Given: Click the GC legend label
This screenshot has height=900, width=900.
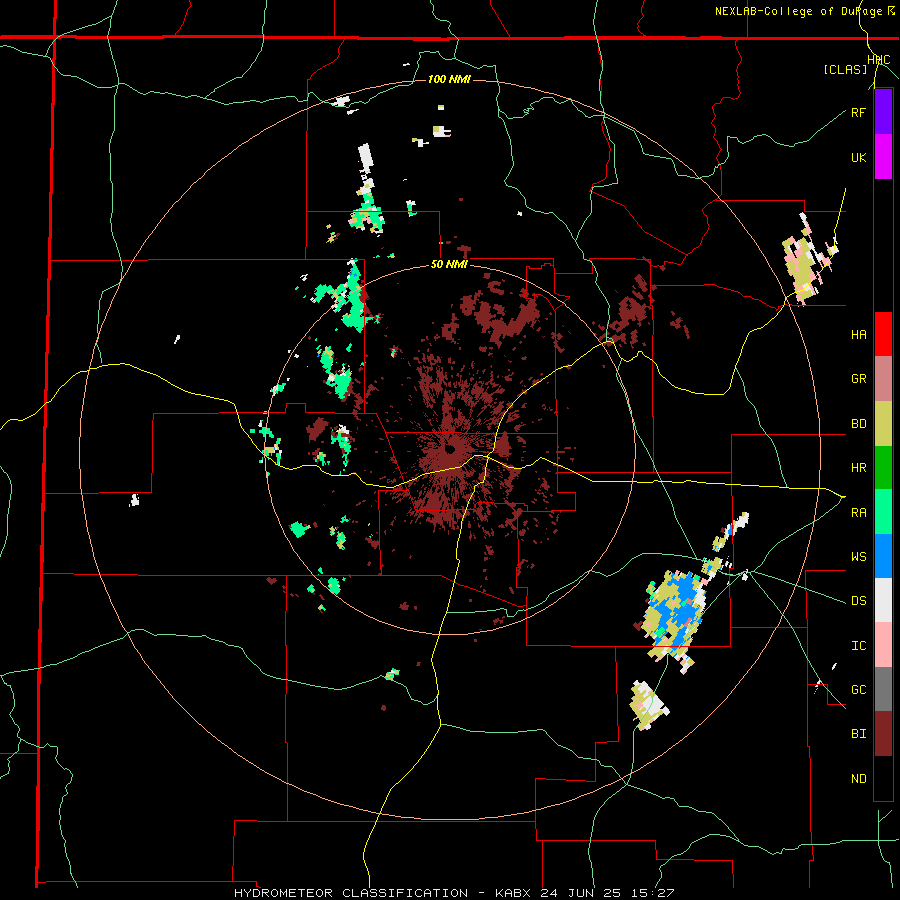Looking at the screenshot, I should coord(858,690).
